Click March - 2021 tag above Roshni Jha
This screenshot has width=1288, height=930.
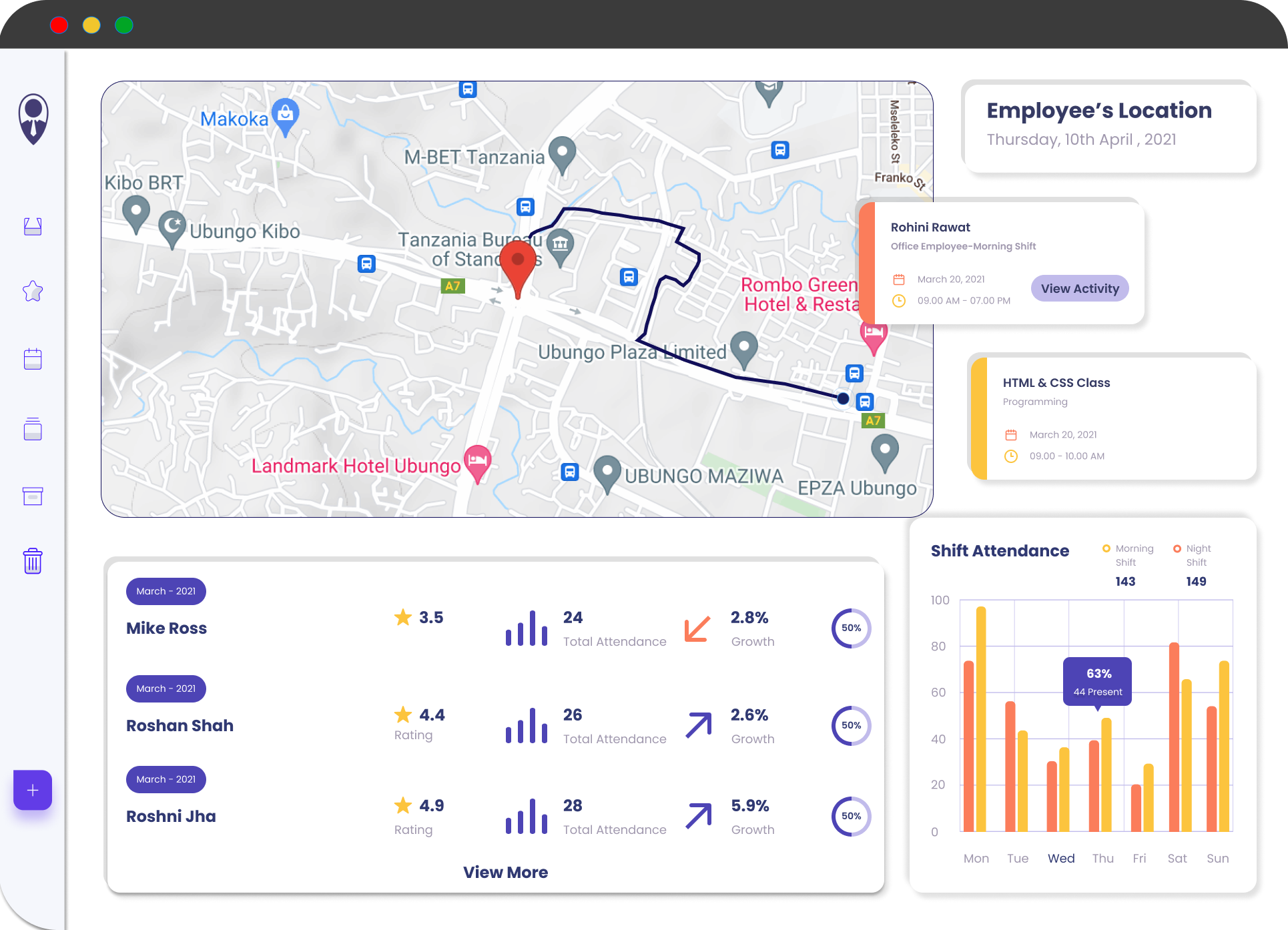point(166,779)
